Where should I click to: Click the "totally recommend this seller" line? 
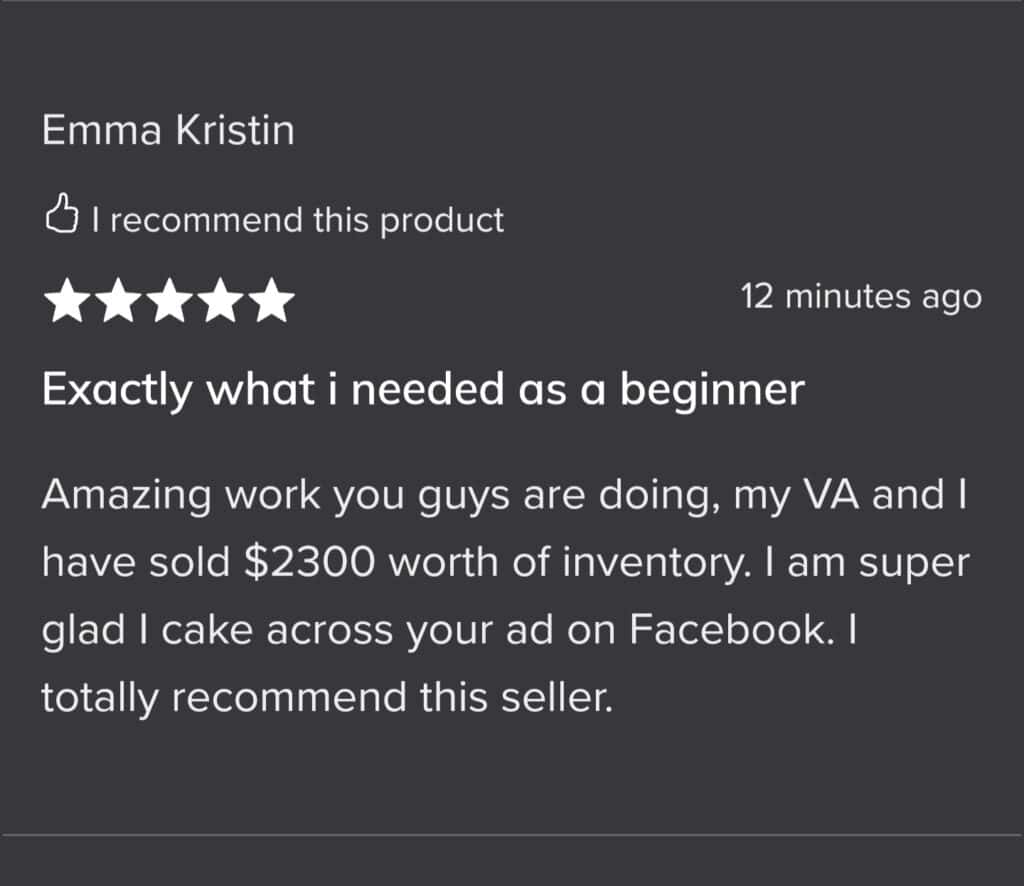325,698
